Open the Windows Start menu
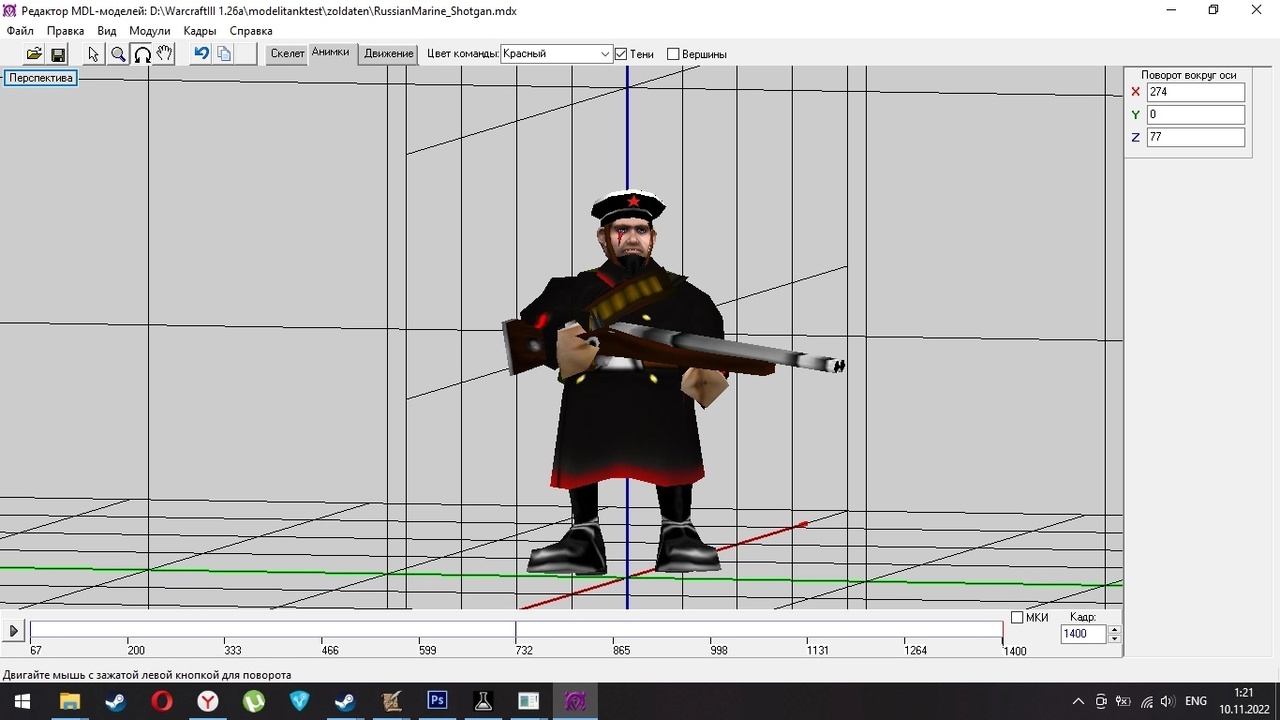Viewport: 1280px width, 720px height. click(x=22, y=701)
